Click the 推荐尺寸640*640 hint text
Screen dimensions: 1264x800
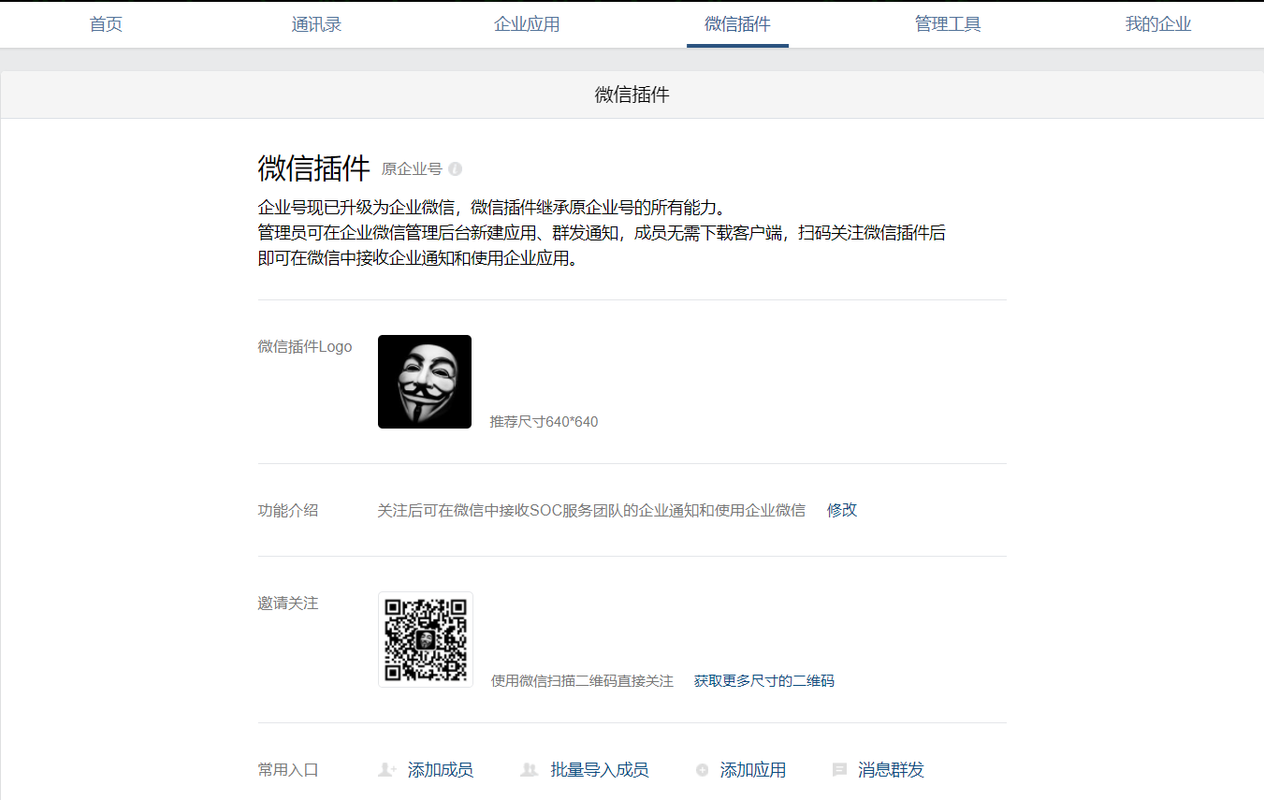point(544,422)
